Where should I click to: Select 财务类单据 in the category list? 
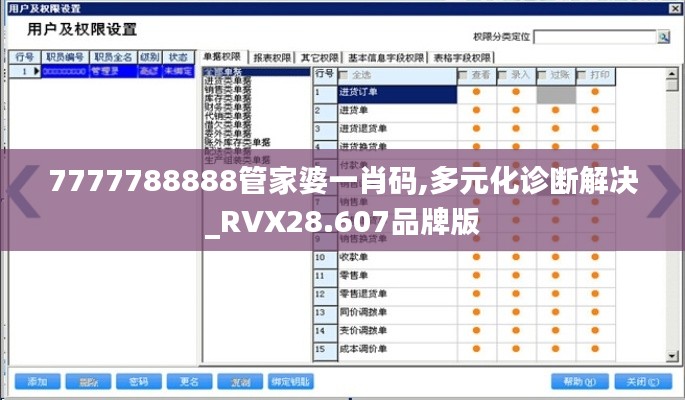228,107
